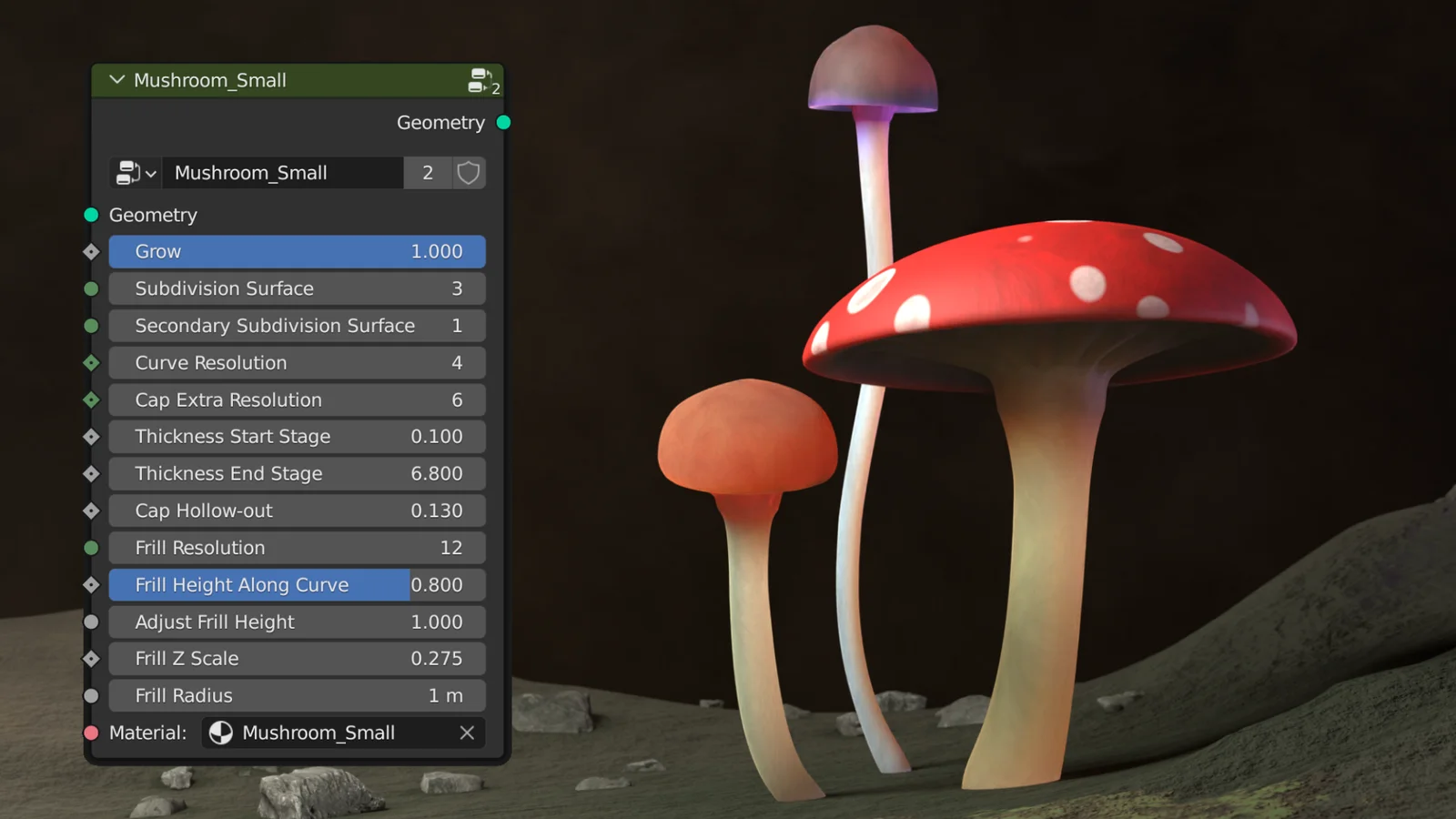
Task: Click the Geometry output socket
Action: [503, 123]
